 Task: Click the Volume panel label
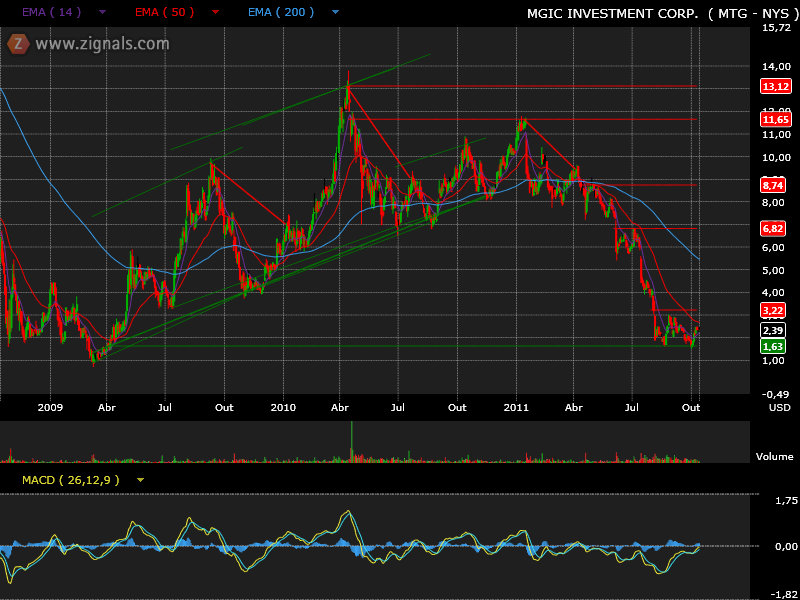tap(774, 457)
